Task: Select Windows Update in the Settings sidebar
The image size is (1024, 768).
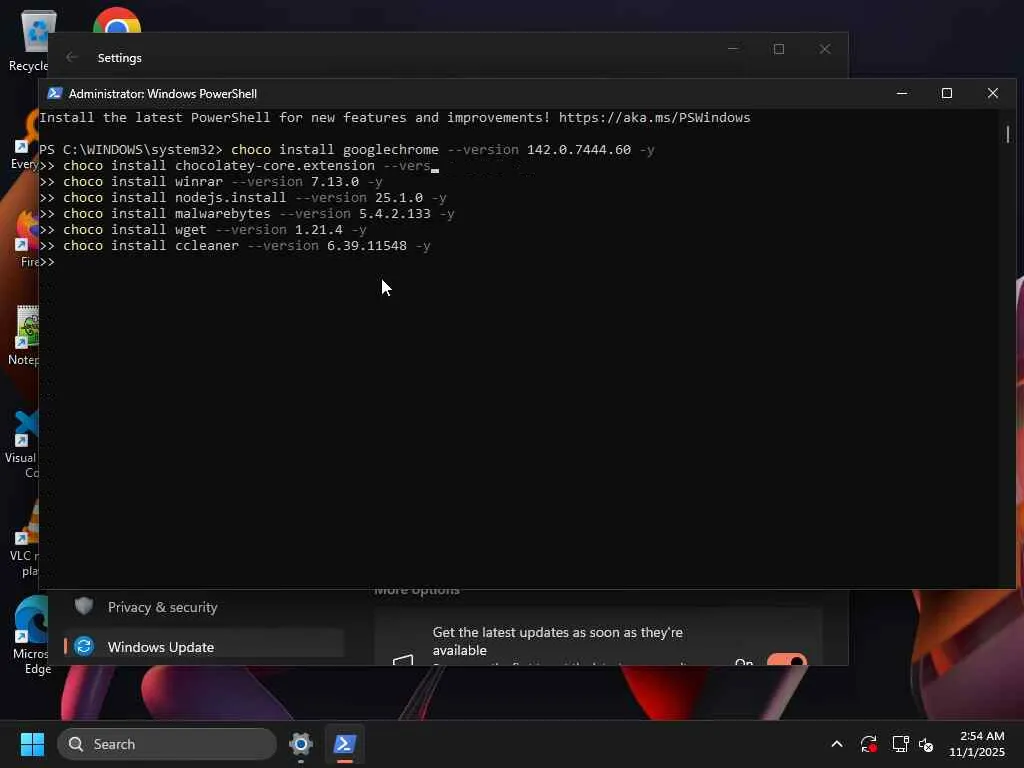Action: (x=204, y=647)
